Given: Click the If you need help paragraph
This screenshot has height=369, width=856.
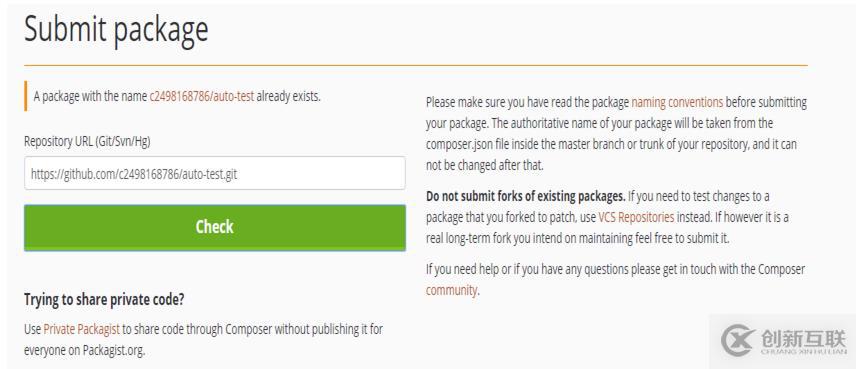Looking at the screenshot, I should [615, 280].
